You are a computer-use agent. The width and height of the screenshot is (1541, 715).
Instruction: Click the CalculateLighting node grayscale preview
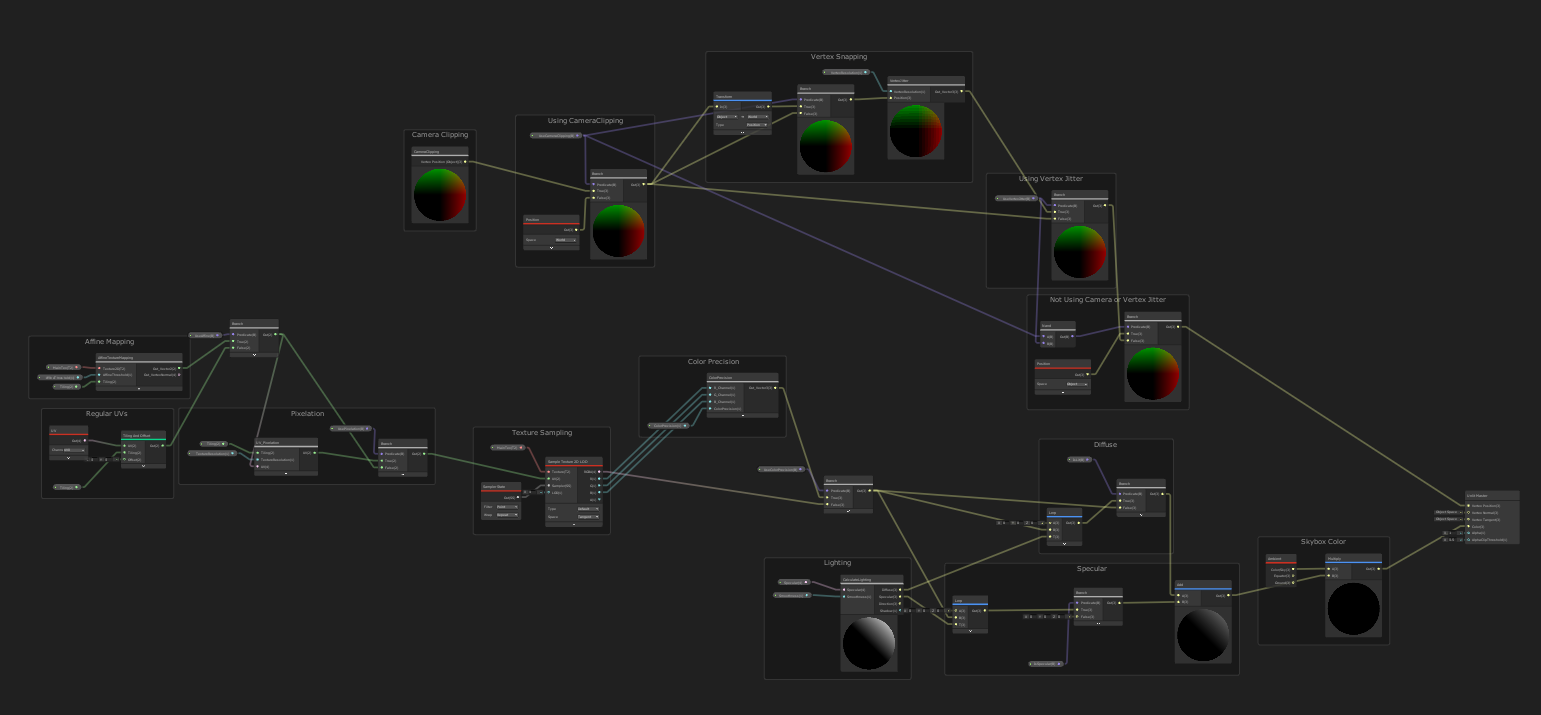[x=869, y=643]
